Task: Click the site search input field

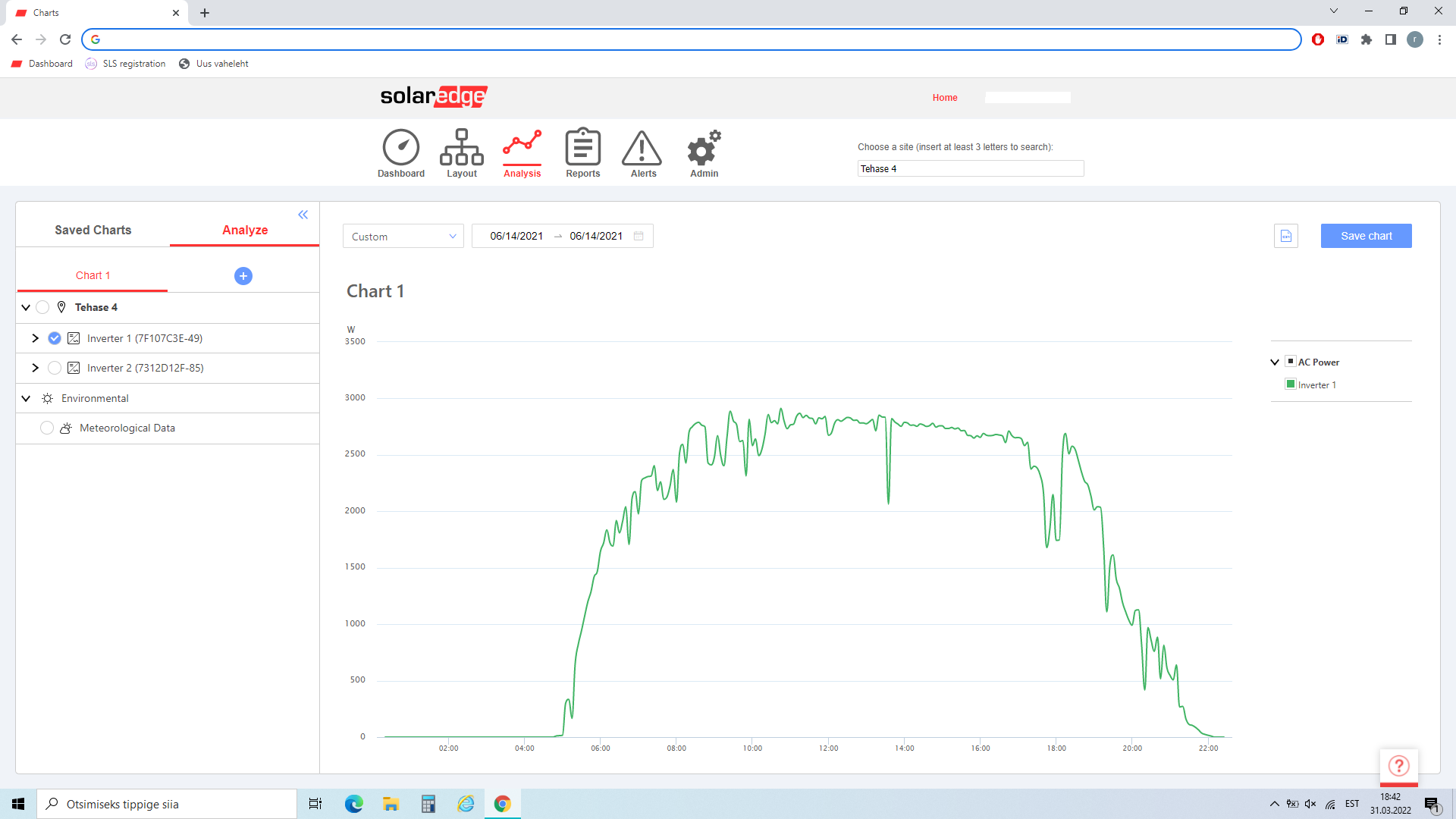Action: click(970, 168)
